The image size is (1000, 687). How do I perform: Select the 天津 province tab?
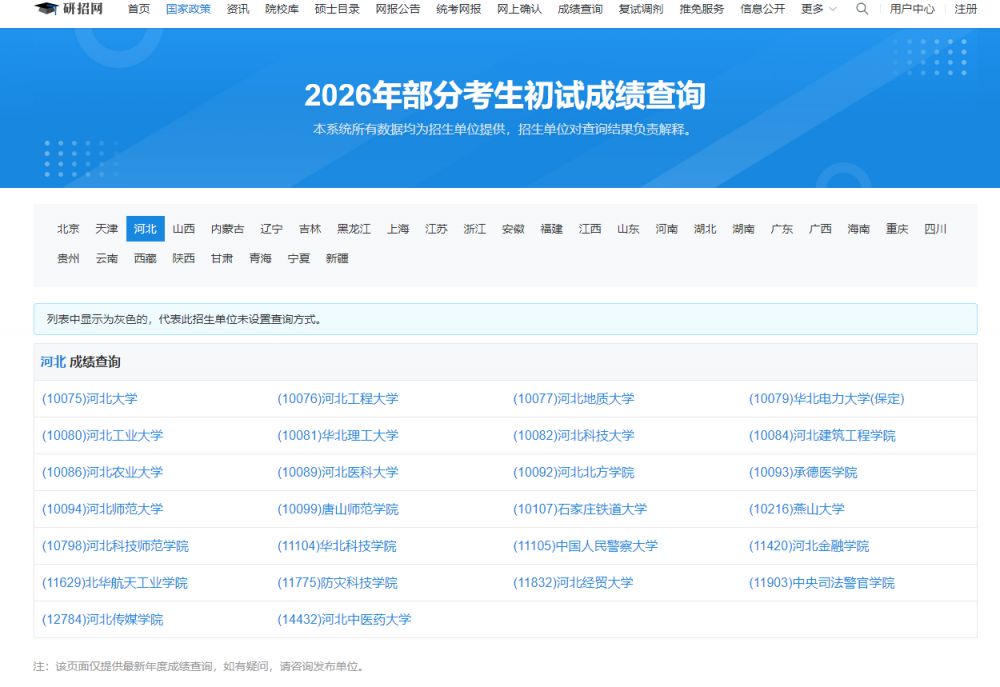click(x=107, y=228)
